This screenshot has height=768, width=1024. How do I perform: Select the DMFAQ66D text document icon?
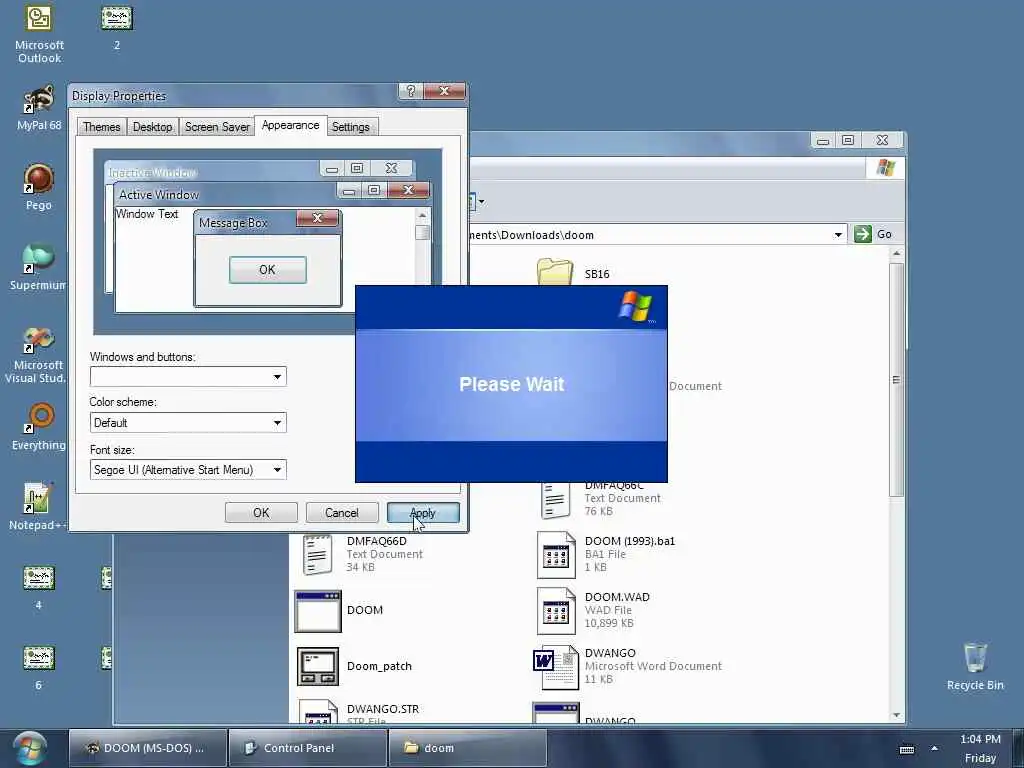click(x=318, y=554)
